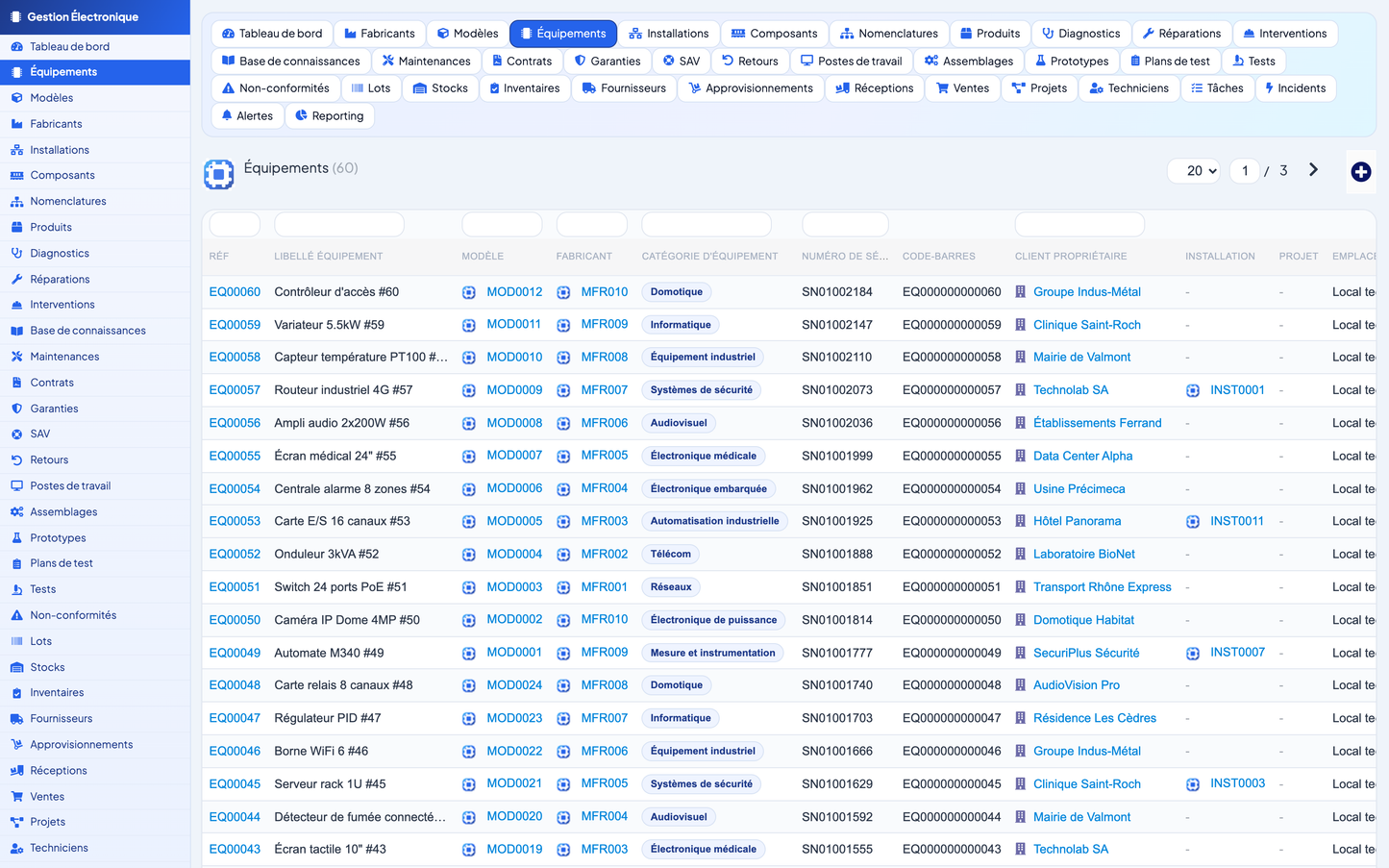The image size is (1389, 868).
Task: Go to next page using arrow icon
Action: (x=1313, y=170)
